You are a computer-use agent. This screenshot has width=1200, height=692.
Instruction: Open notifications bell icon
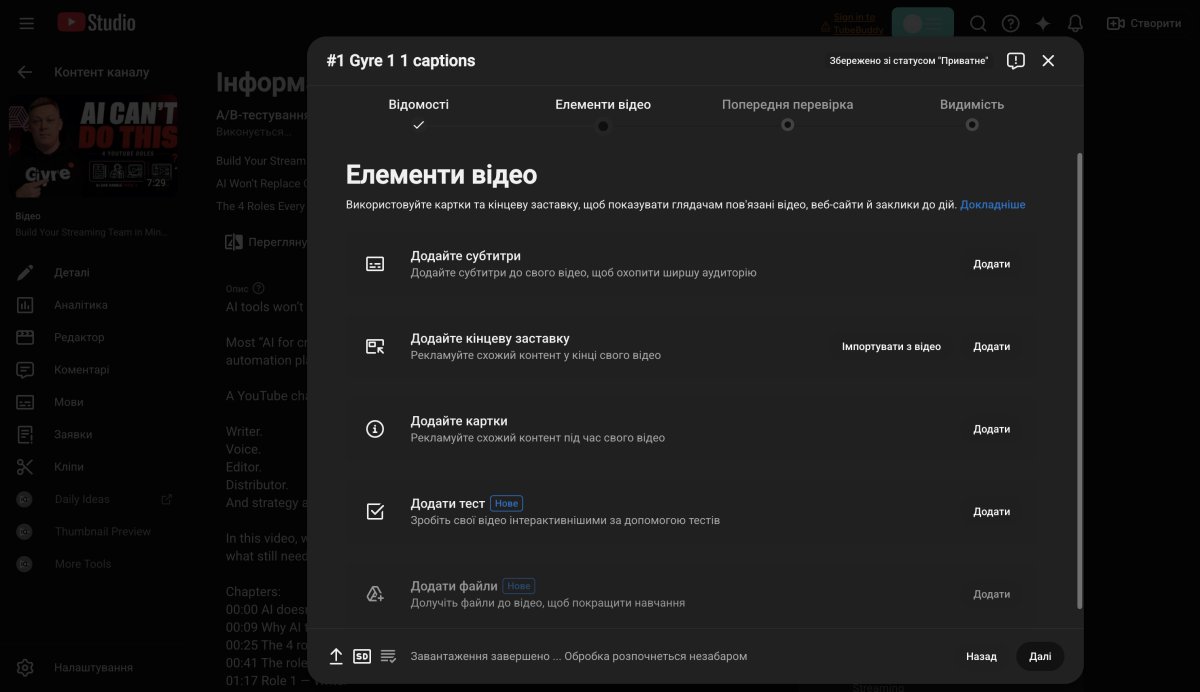pos(1075,23)
